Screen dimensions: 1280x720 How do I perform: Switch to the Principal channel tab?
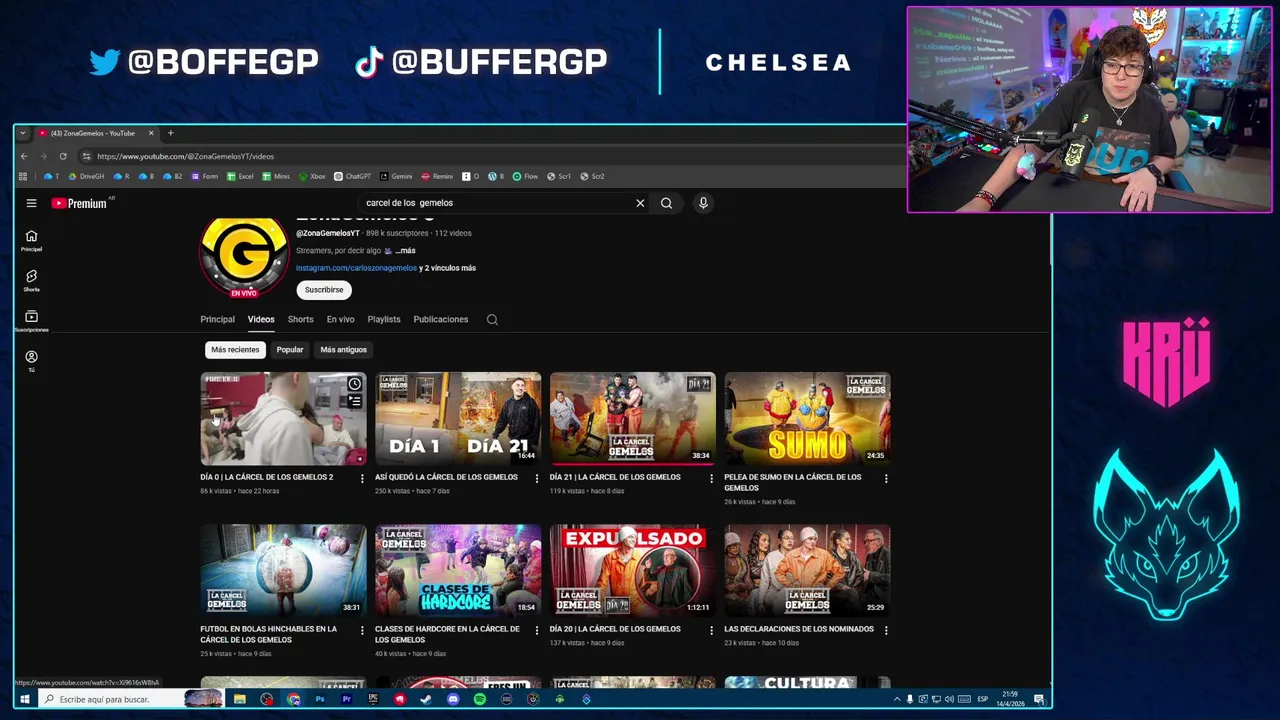217,320
